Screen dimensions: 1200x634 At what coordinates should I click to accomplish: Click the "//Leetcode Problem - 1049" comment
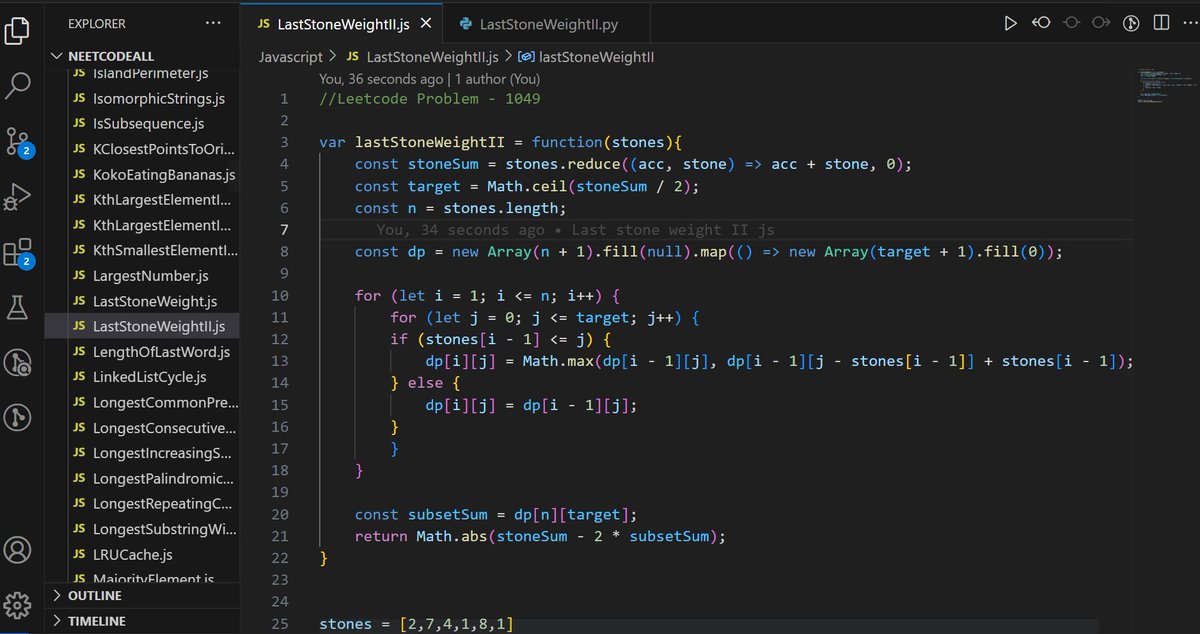coord(430,98)
